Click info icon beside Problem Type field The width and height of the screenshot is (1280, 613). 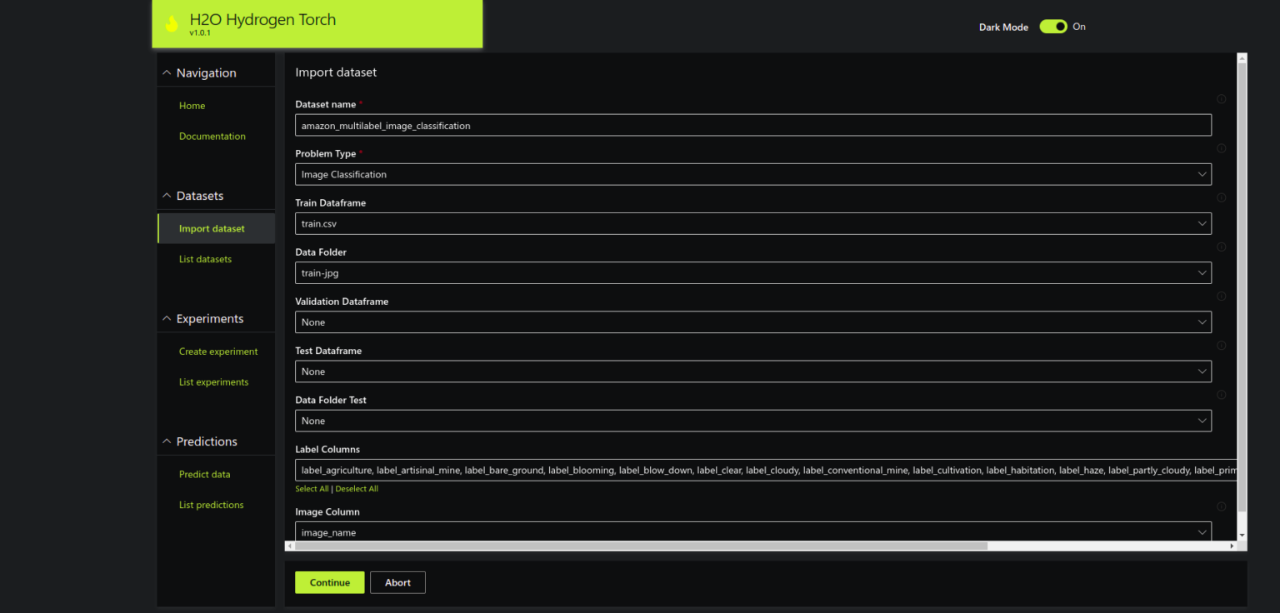click(x=1221, y=148)
